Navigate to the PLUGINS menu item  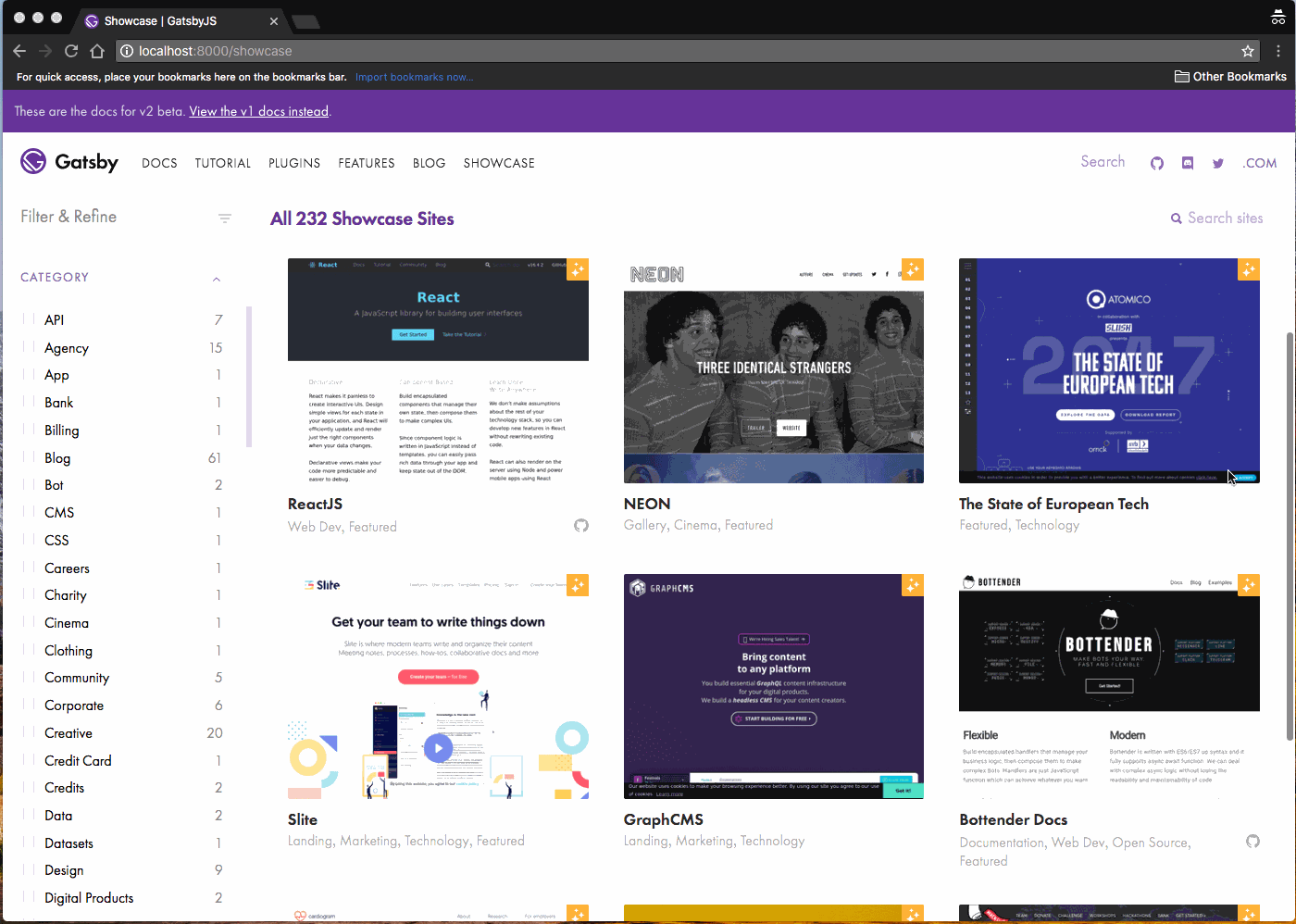pos(294,163)
